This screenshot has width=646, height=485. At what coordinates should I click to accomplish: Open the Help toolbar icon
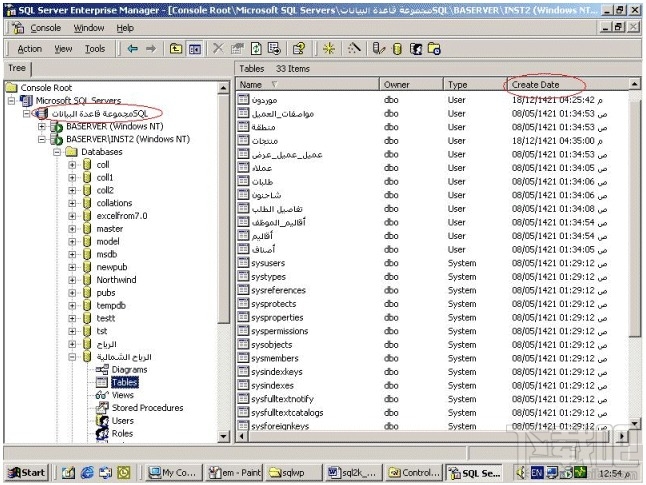299,49
